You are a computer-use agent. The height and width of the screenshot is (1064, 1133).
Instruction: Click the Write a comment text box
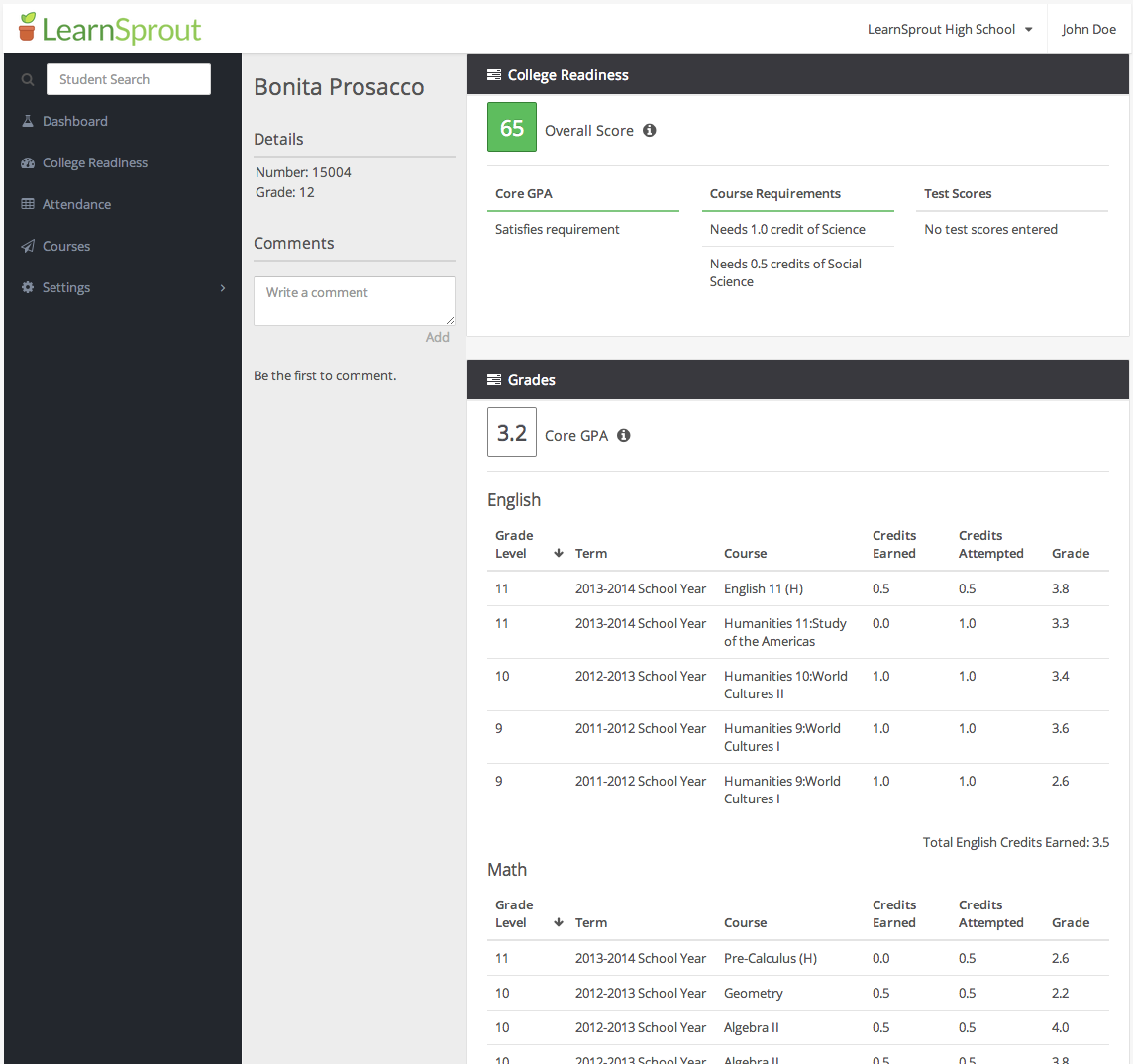point(354,300)
